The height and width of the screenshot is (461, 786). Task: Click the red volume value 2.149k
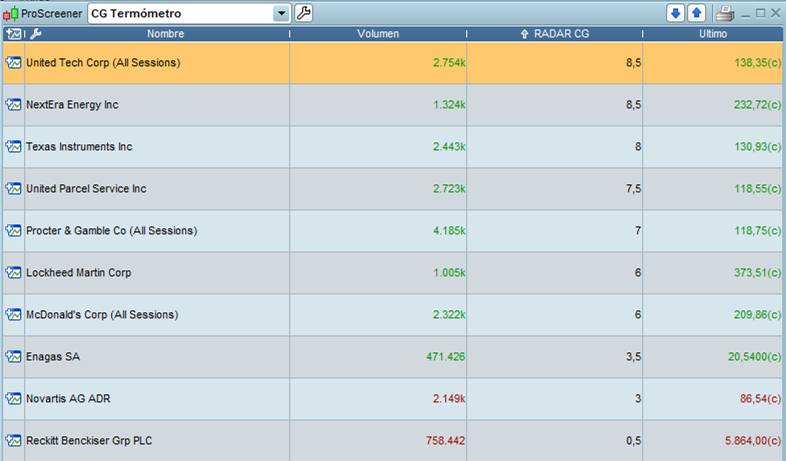pyautogui.click(x=449, y=399)
